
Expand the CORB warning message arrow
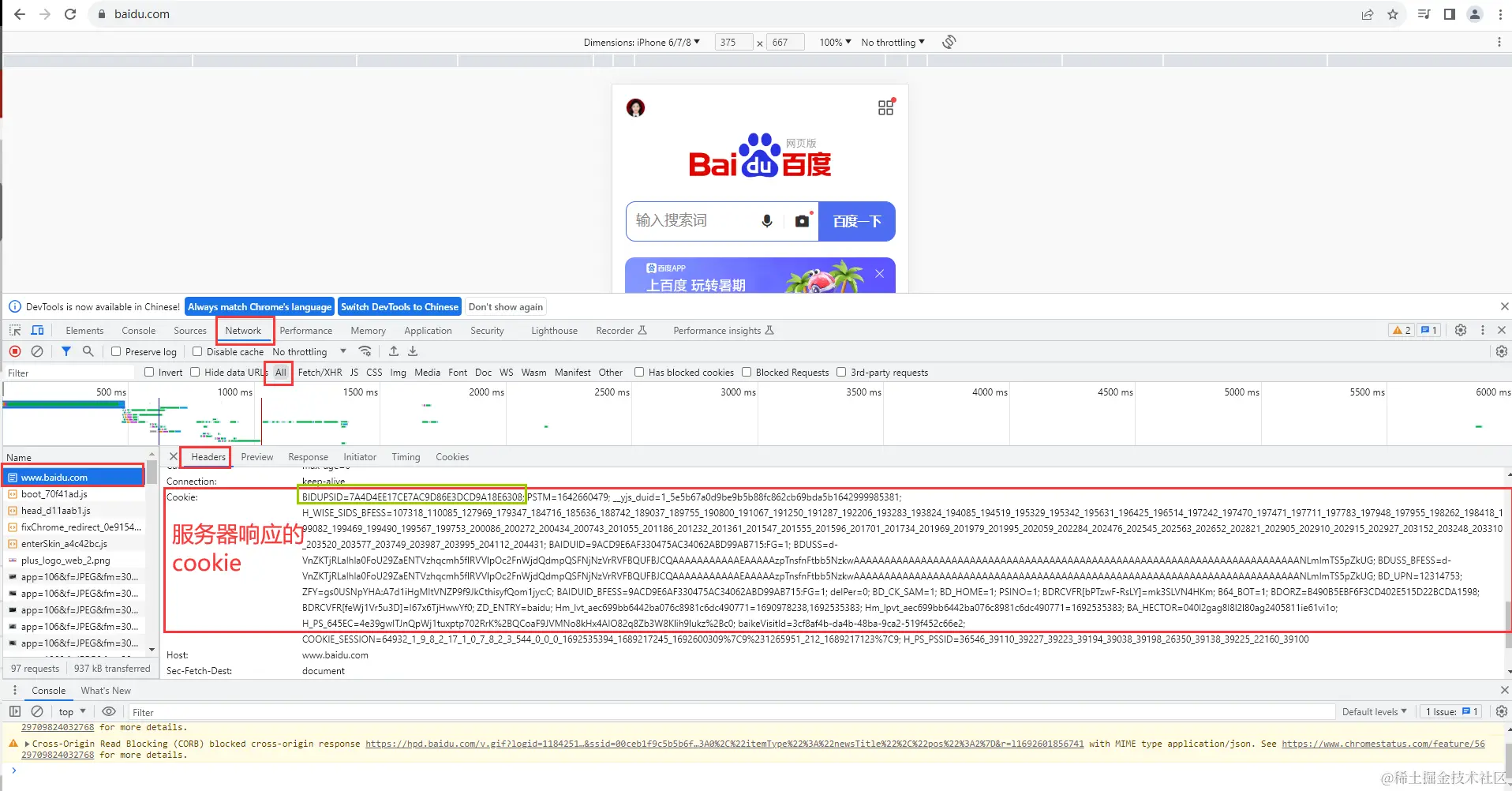[x=28, y=744]
